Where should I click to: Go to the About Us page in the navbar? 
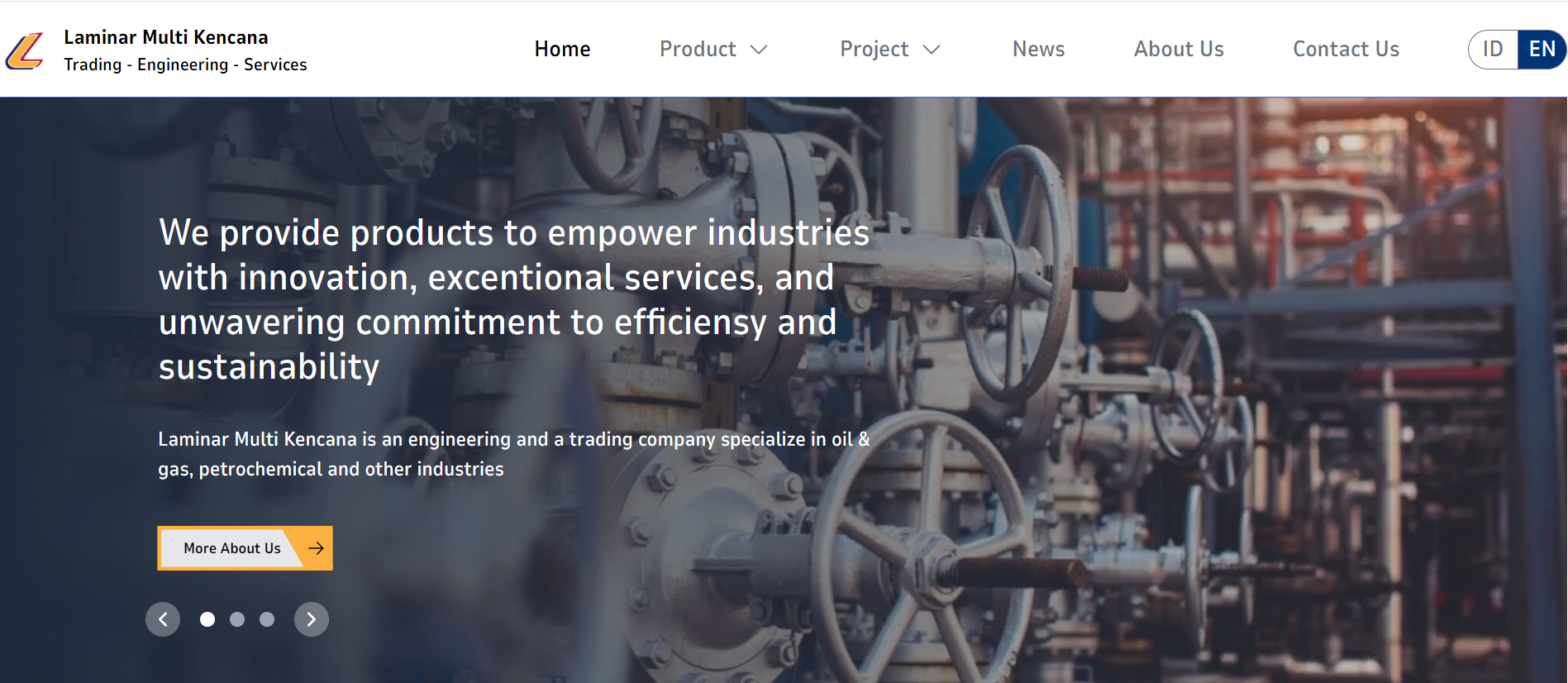click(1179, 50)
